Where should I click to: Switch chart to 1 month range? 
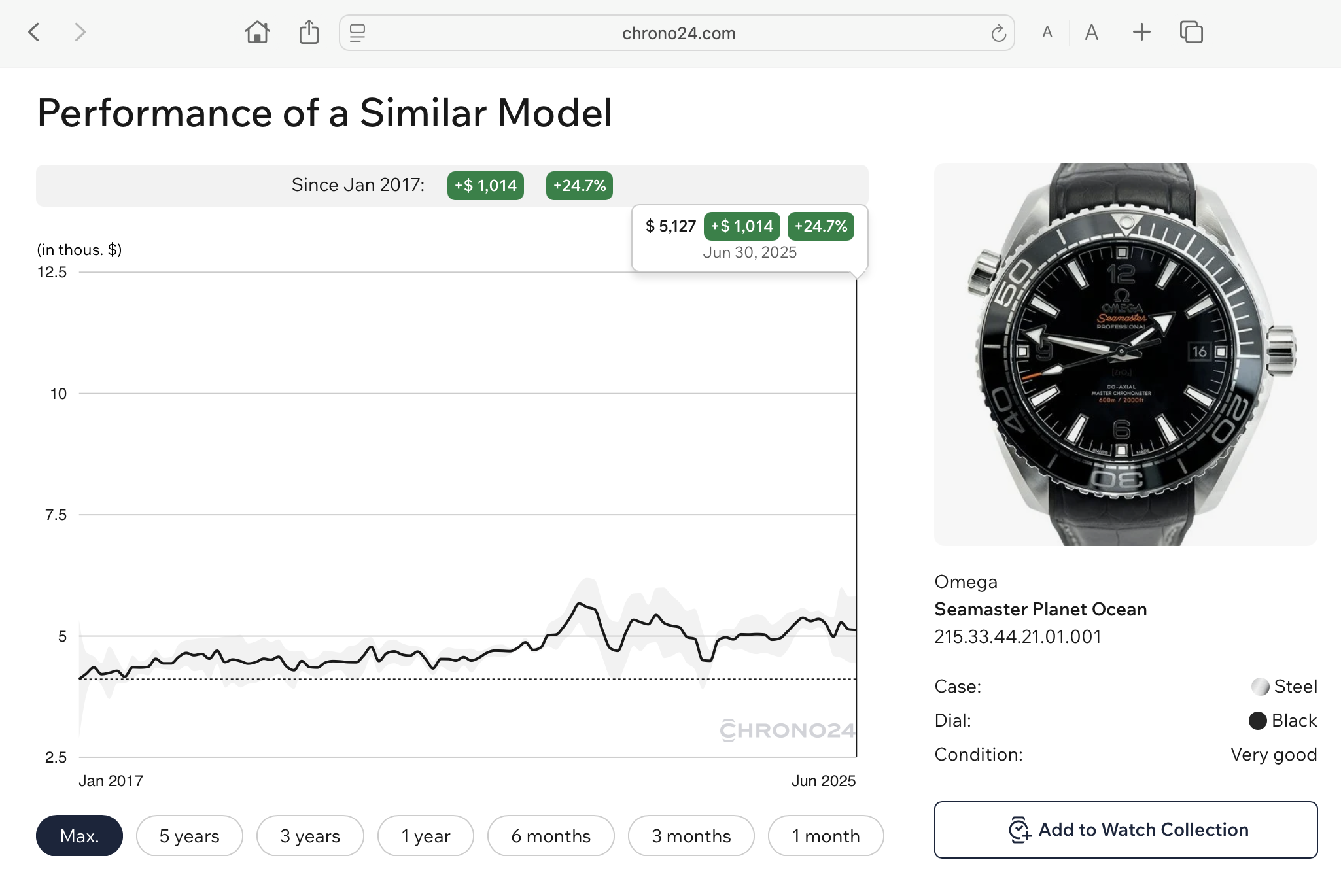point(826,835)
